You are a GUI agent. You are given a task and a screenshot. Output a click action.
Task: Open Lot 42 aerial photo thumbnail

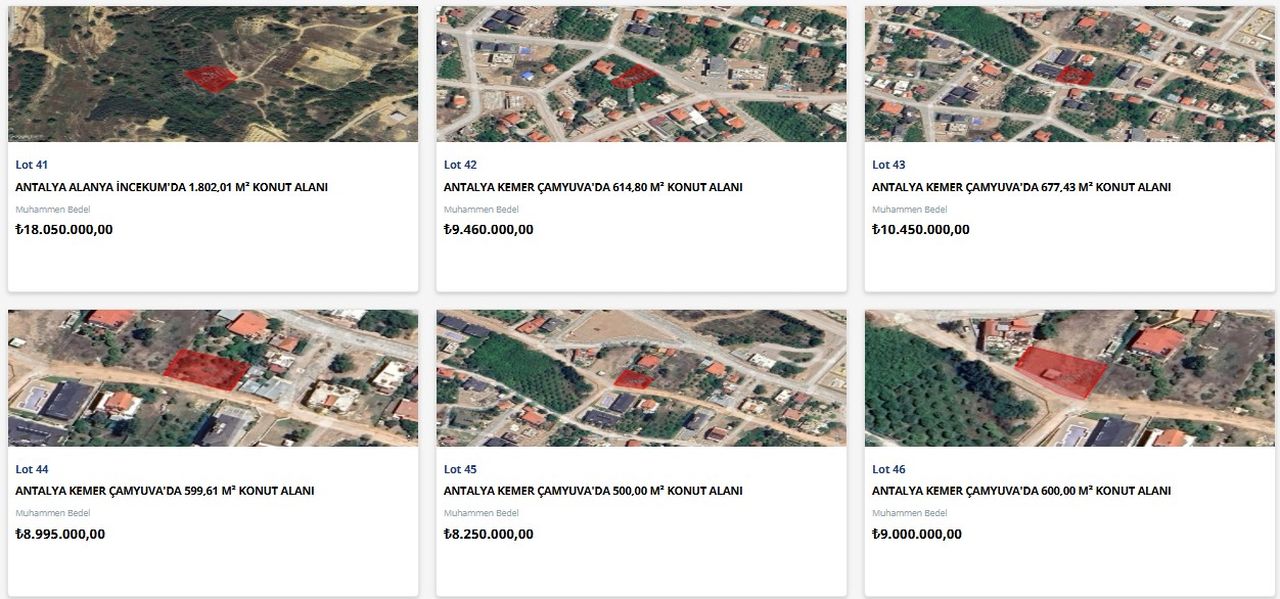[641, 74]
